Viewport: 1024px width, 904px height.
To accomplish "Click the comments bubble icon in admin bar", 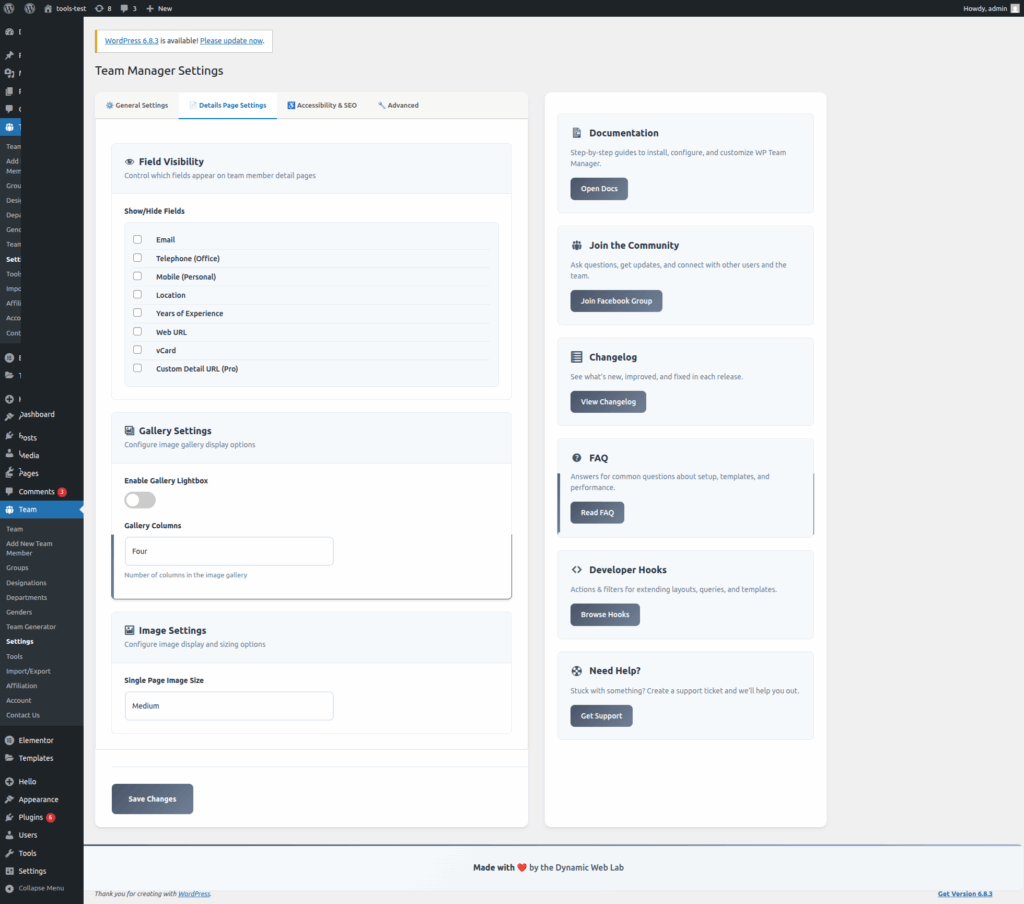I will point(126,8).
